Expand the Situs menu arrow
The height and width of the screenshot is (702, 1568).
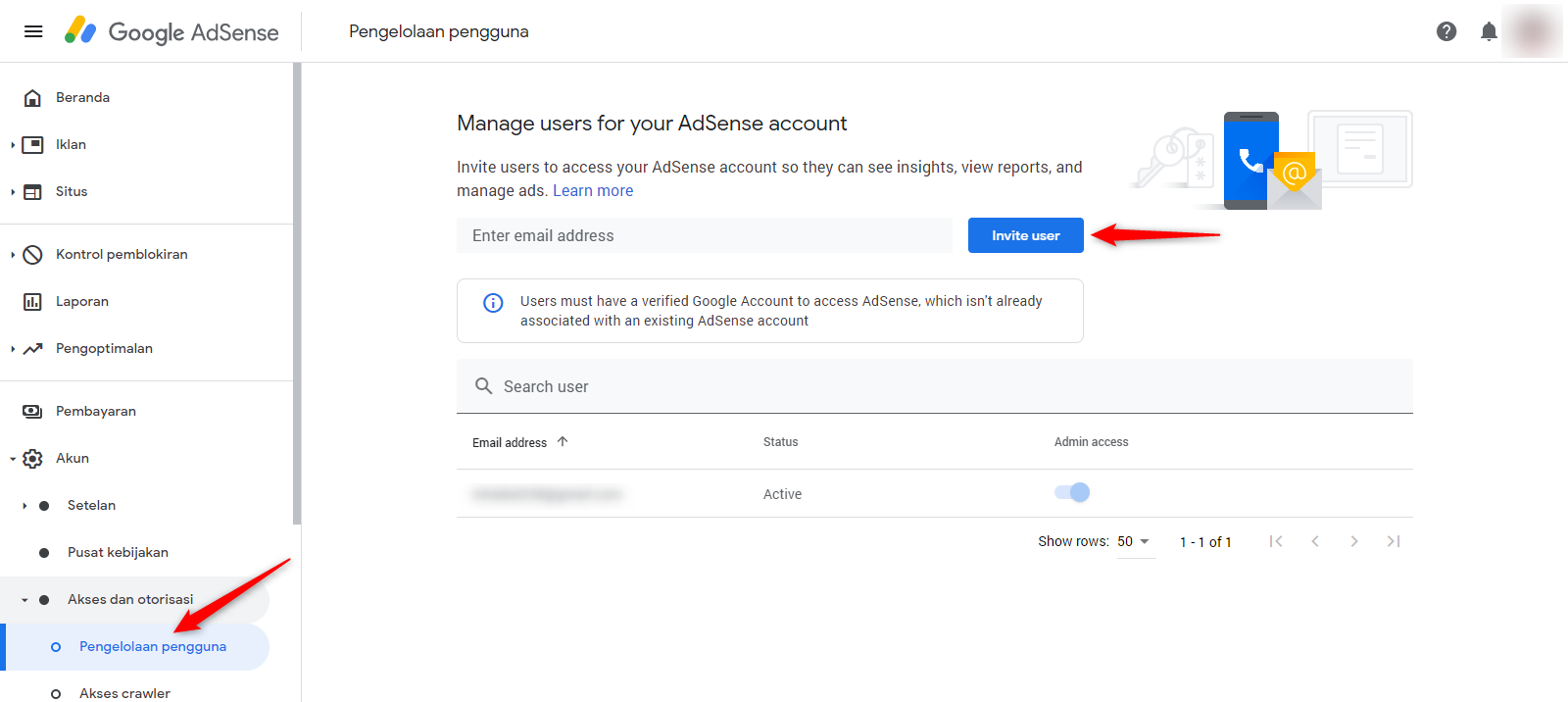pos(13,192)
